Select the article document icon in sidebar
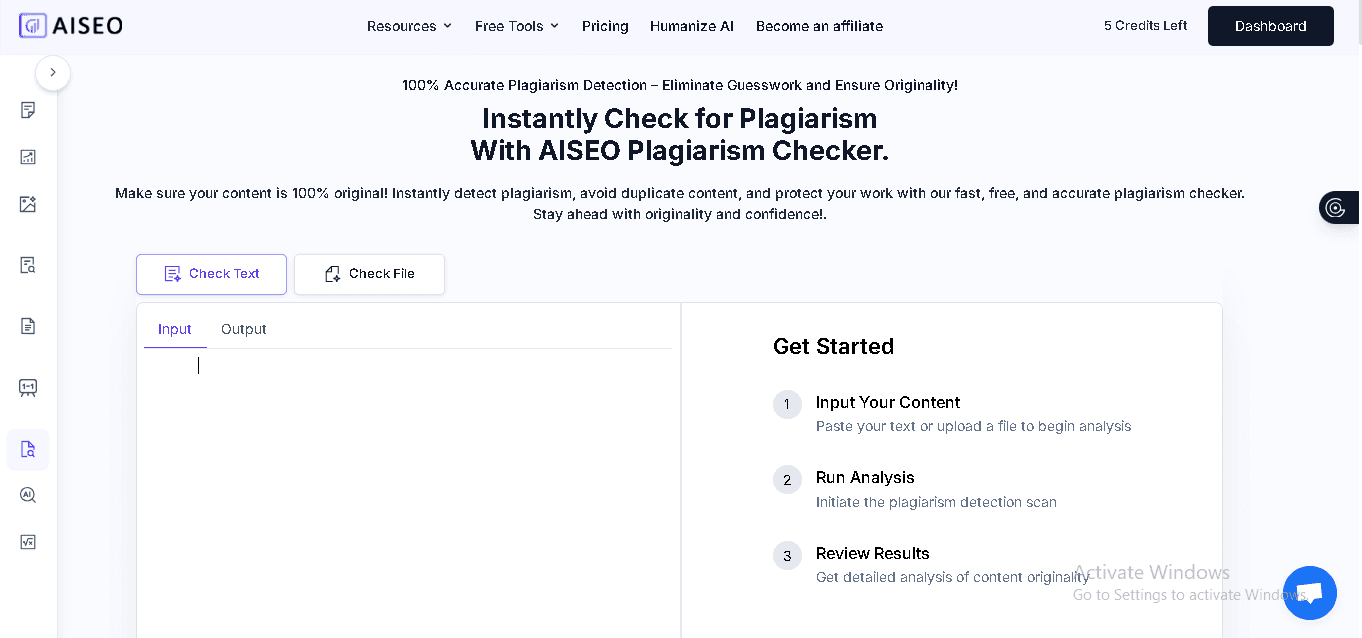 pos(27,326)
